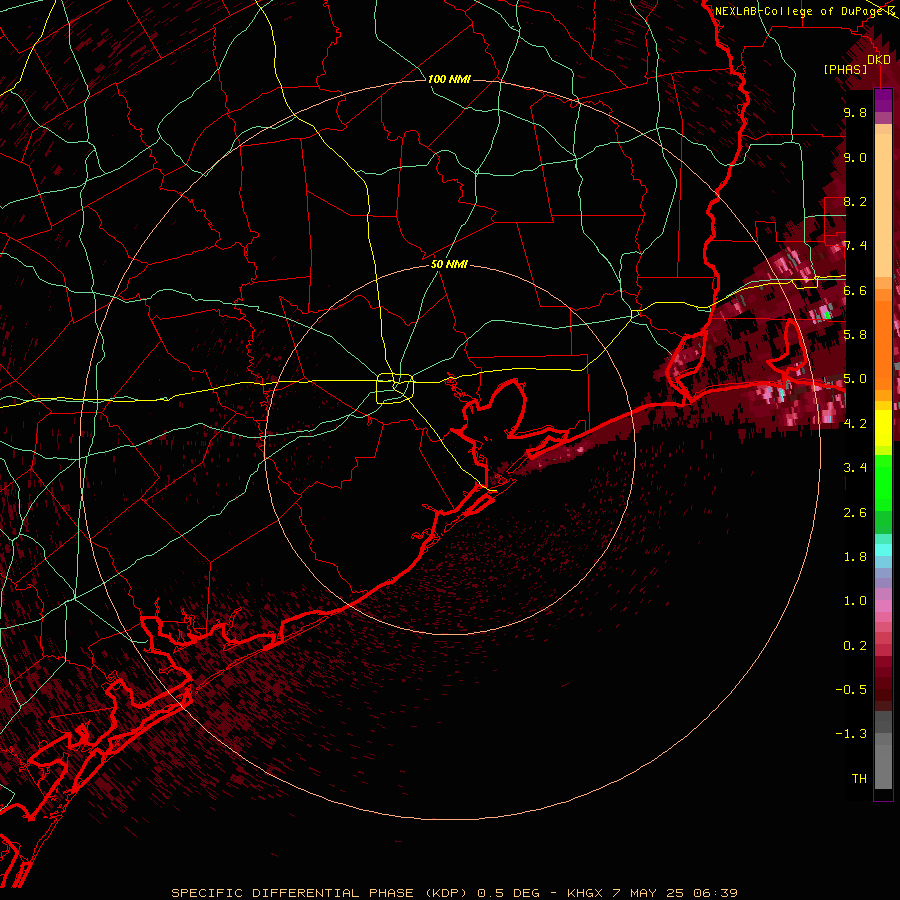The height and width of the screenshot is (900, 900).
Task: Click the "DKD" label above the color bar
Action: (x=879, y=60)
